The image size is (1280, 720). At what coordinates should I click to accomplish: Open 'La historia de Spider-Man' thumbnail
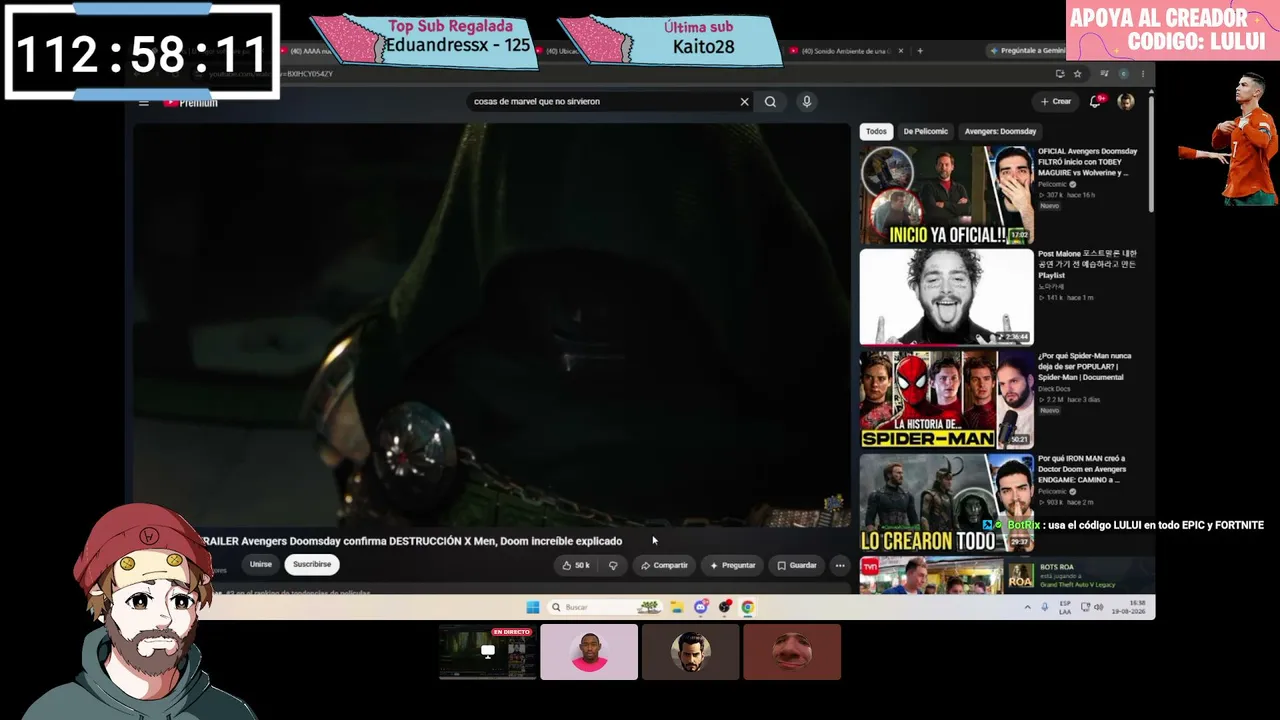coord(946,399)
